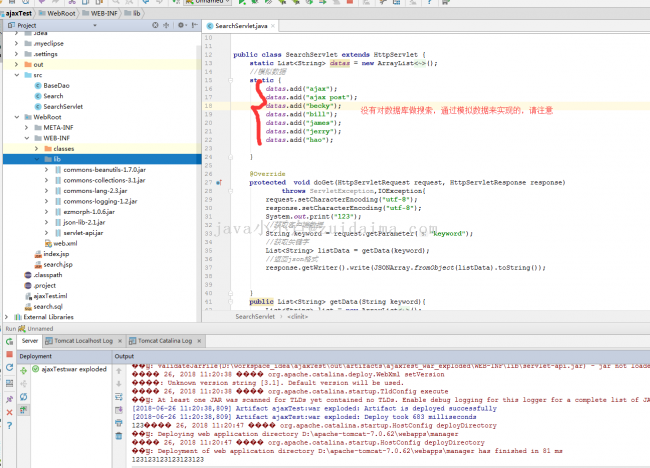The height and width of the screenshot is (468, 650).
Task: Pin the Run tab
Action: click(x=10, y=399)
